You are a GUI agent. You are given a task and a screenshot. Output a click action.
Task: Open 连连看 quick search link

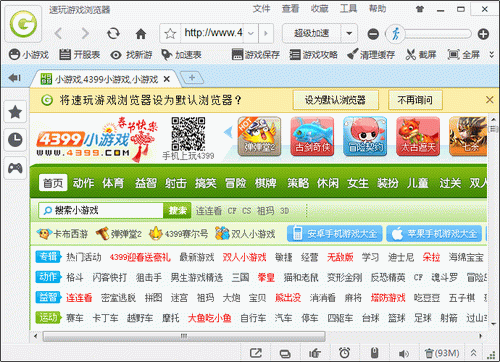(209, 211)
